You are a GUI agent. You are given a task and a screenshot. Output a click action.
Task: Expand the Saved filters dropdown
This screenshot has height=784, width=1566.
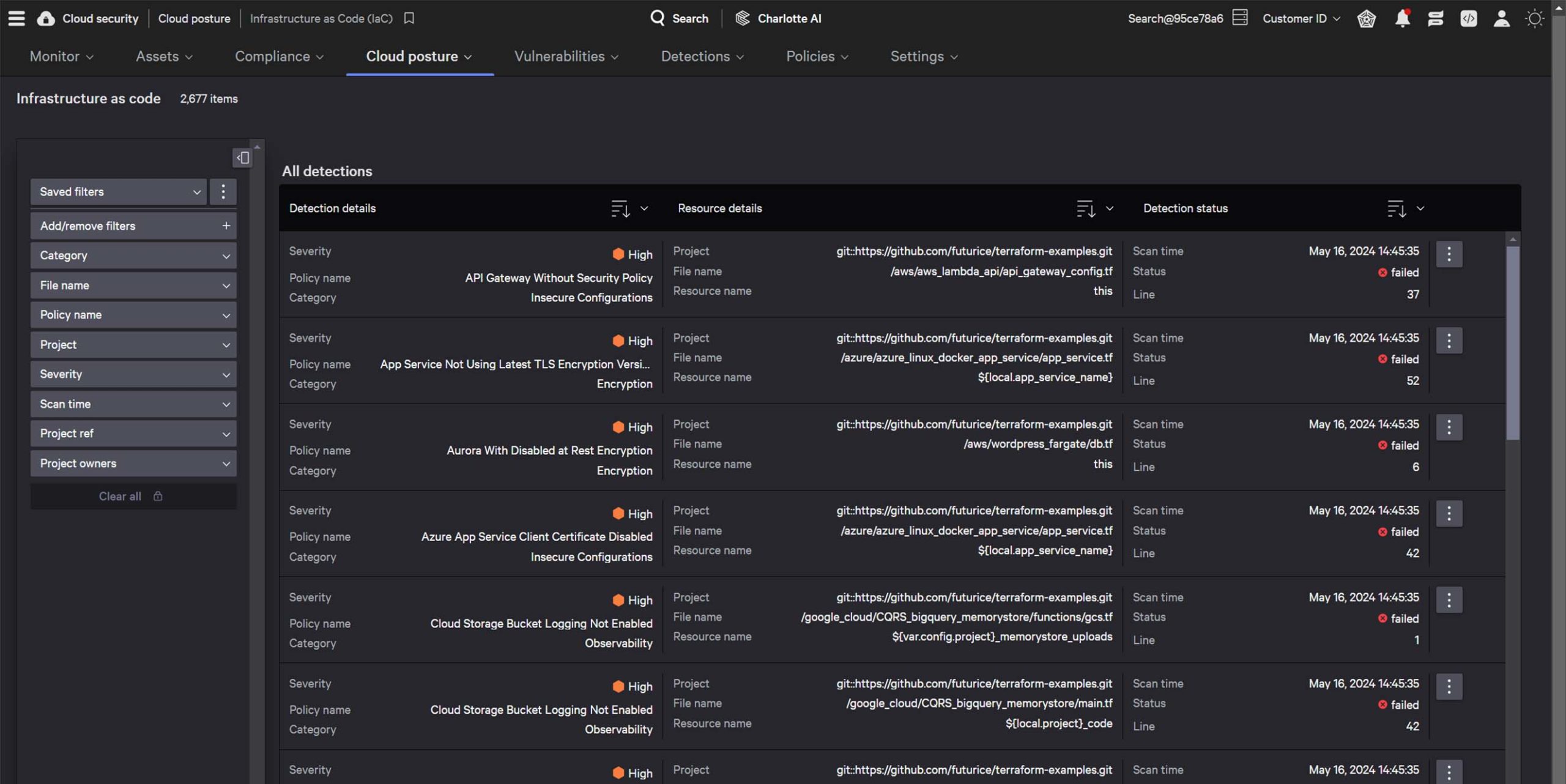(119, 191)
